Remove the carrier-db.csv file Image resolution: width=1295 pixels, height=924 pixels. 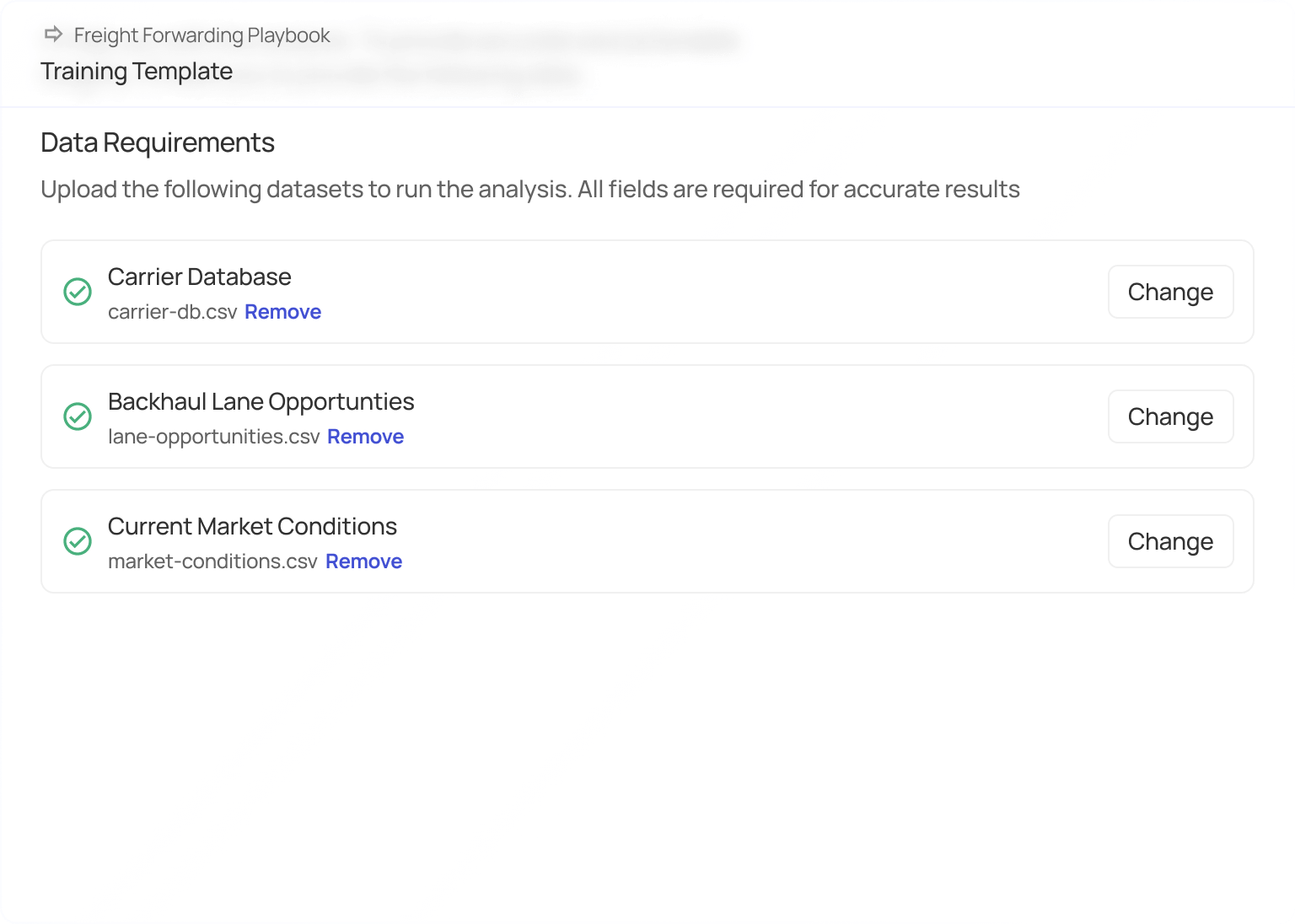click(282, 312)
